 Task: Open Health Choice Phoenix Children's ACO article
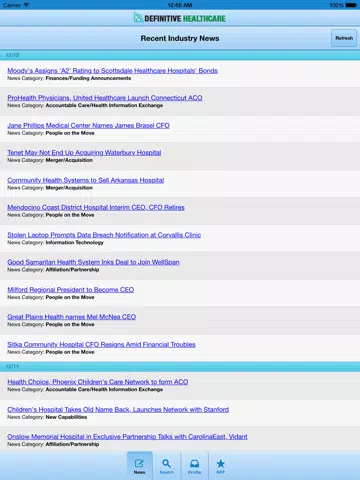(x=98, y=382)
